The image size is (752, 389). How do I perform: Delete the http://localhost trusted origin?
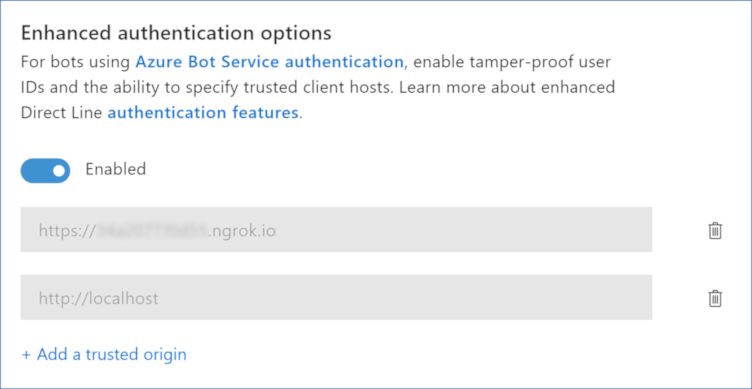pos(715,298)
